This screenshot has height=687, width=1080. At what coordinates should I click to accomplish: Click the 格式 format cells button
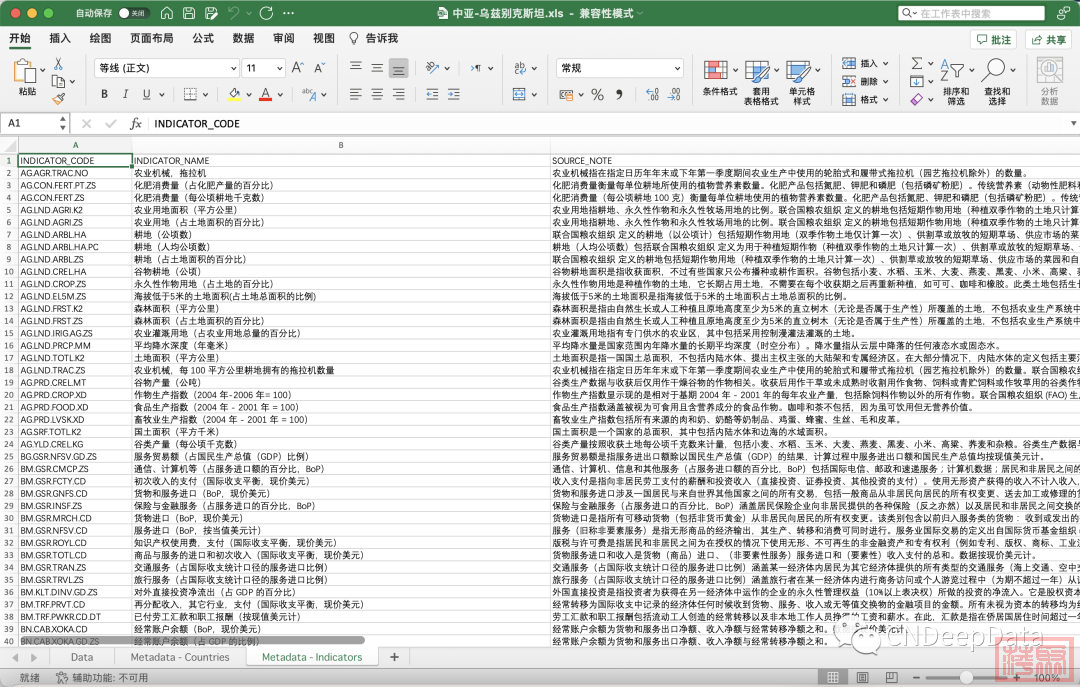[865, 99]
